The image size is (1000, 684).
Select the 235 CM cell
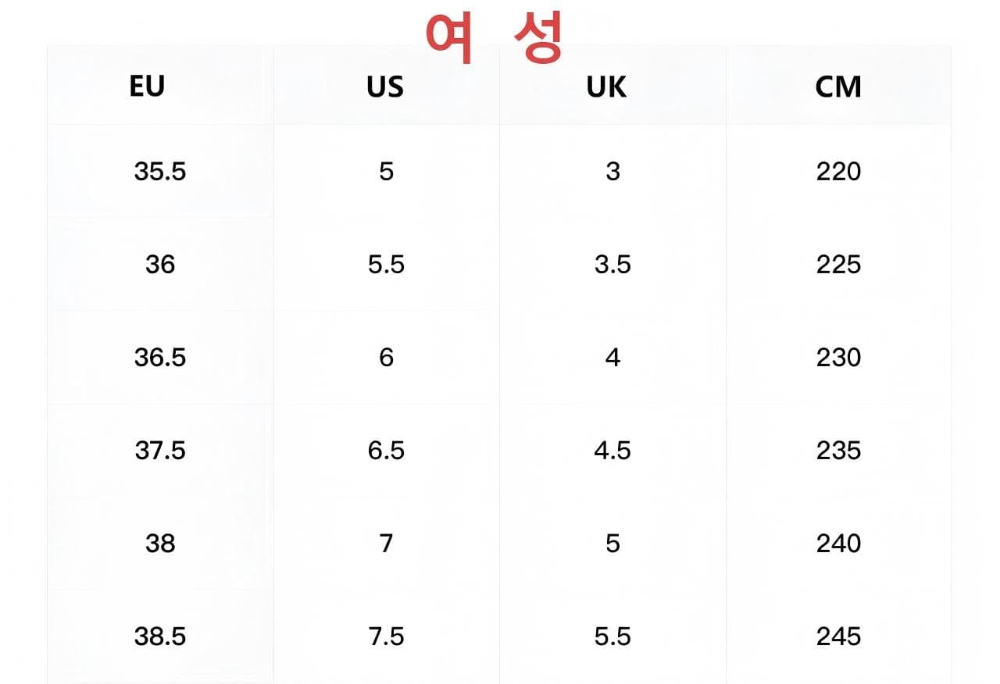coord(839,450)
